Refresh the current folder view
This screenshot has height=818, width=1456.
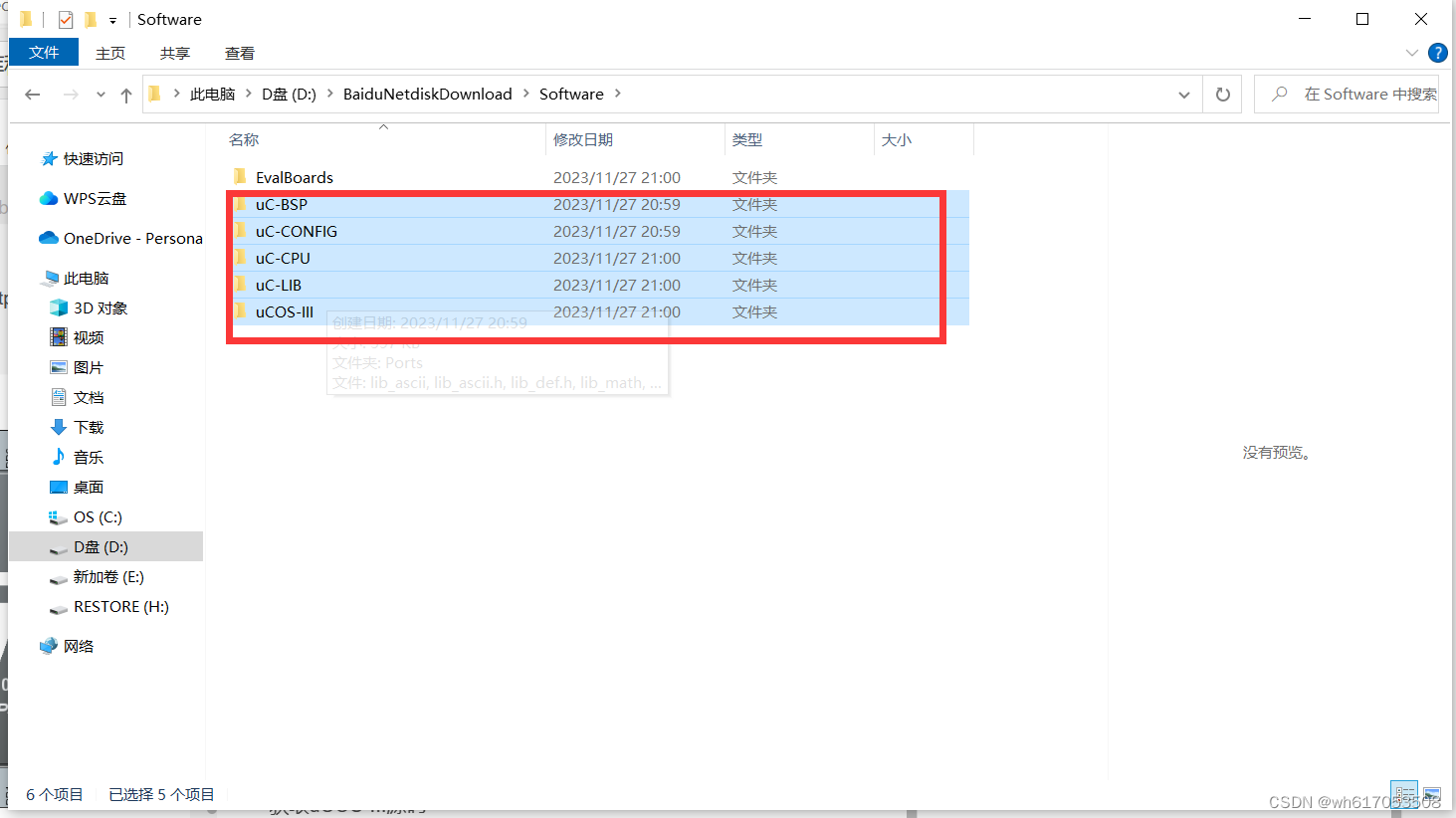click(1223, 95)
